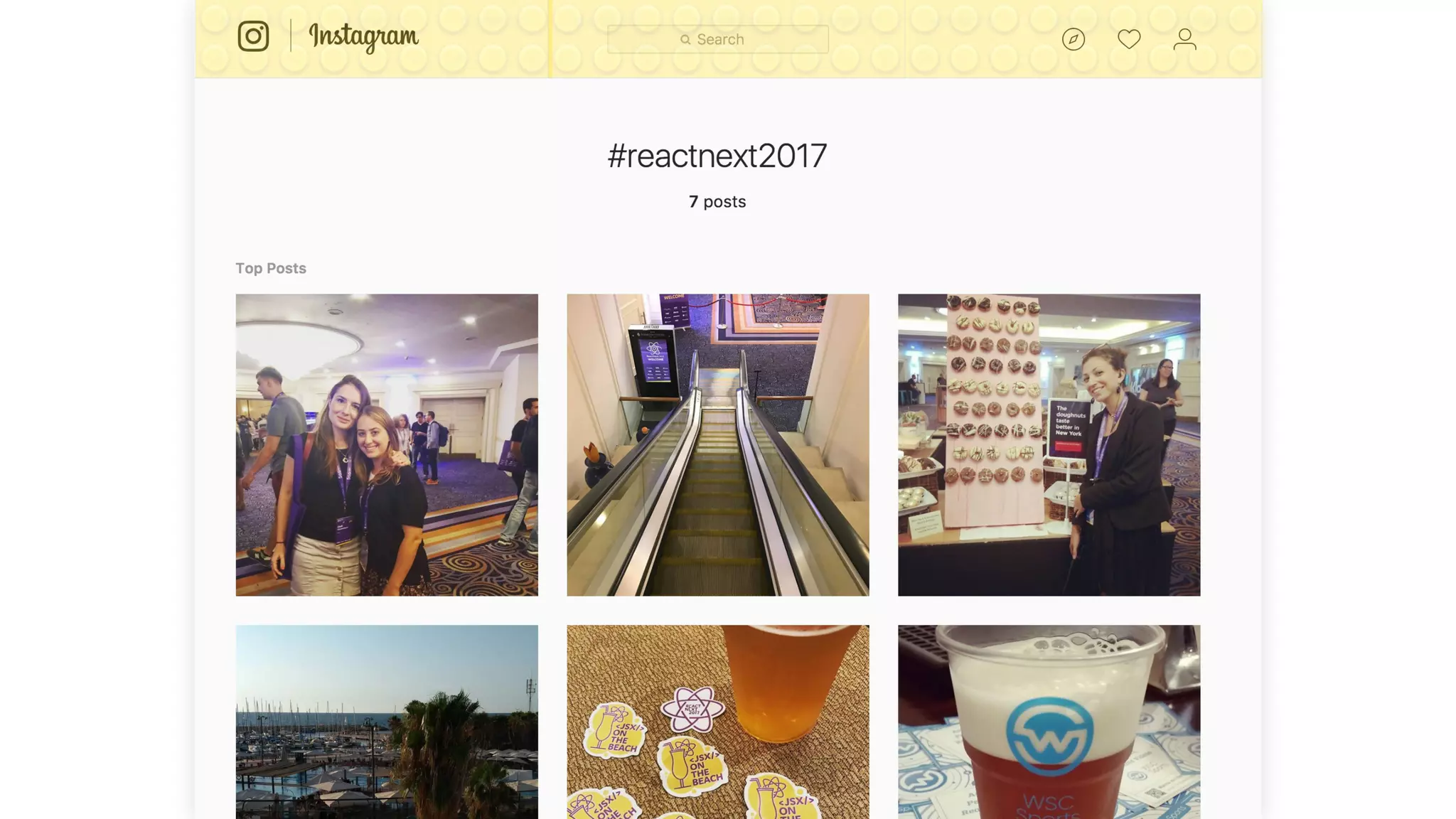The image size is (1456, 819).
Task: Click the #reactnext2017 hashtag heading
Action: 717,156
